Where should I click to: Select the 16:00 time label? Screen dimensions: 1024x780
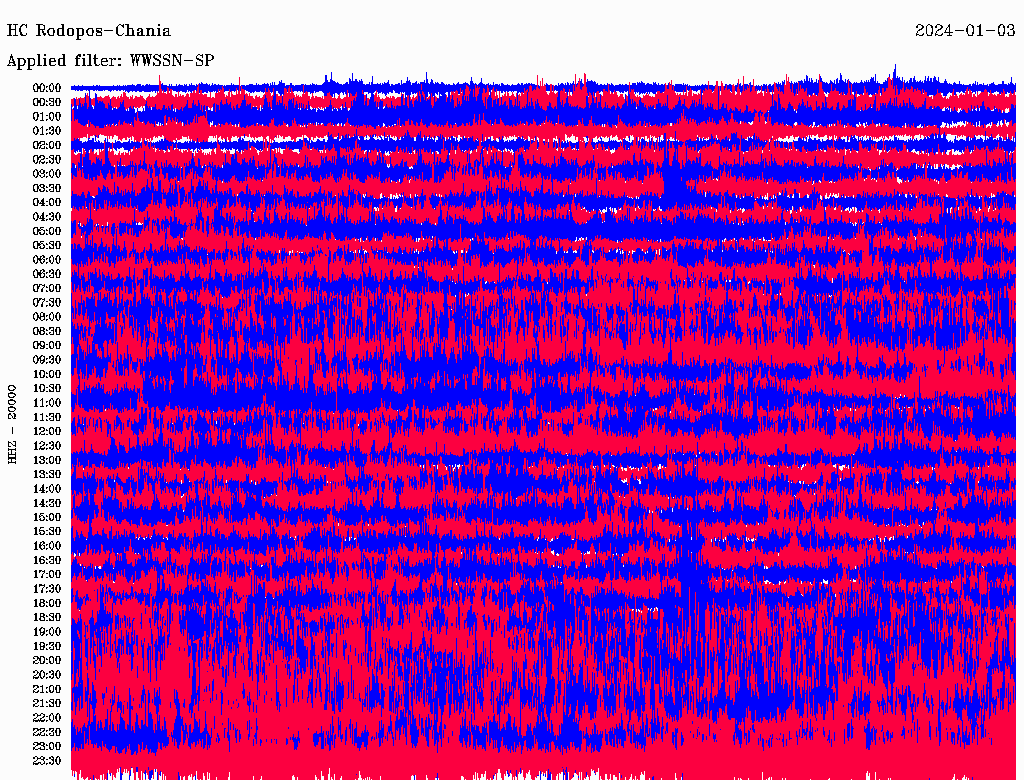pyautogui.click(x=47, y=546)
